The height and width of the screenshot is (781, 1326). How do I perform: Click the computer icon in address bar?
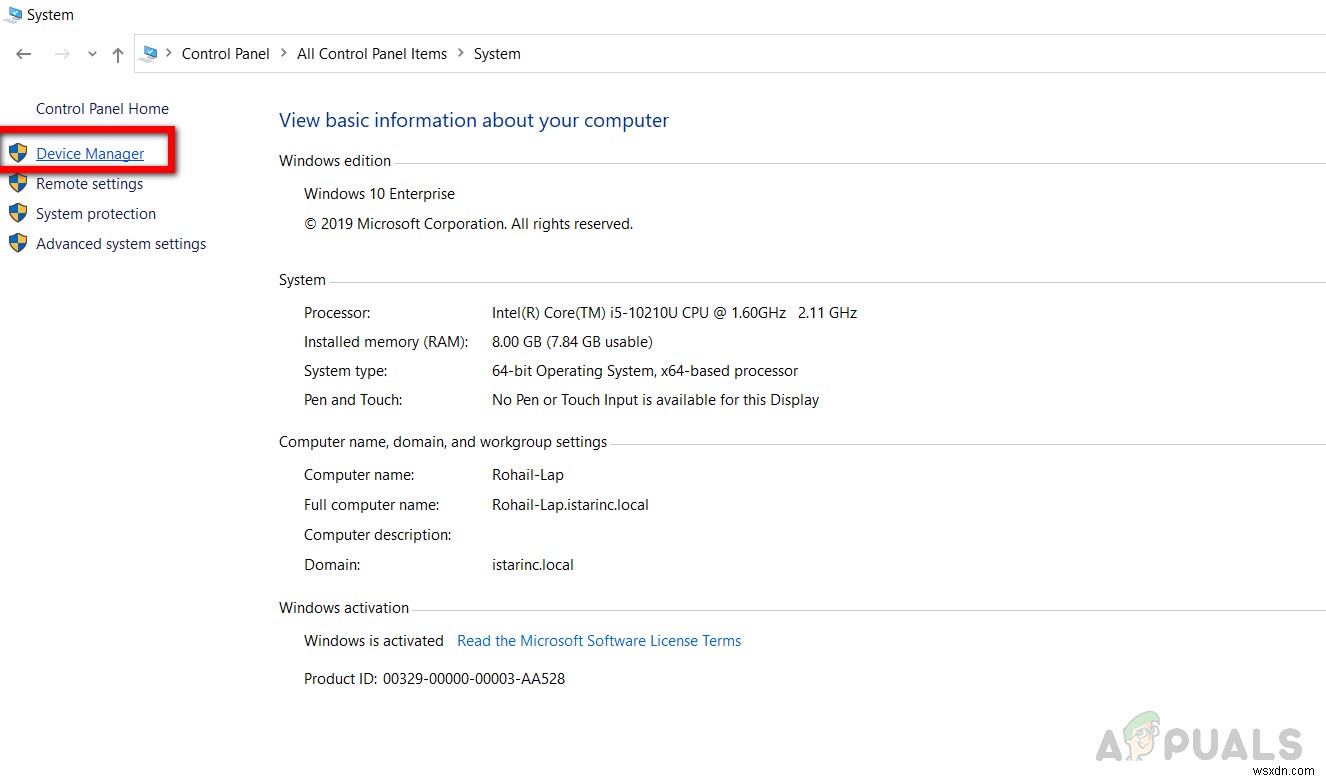point(150,54)
